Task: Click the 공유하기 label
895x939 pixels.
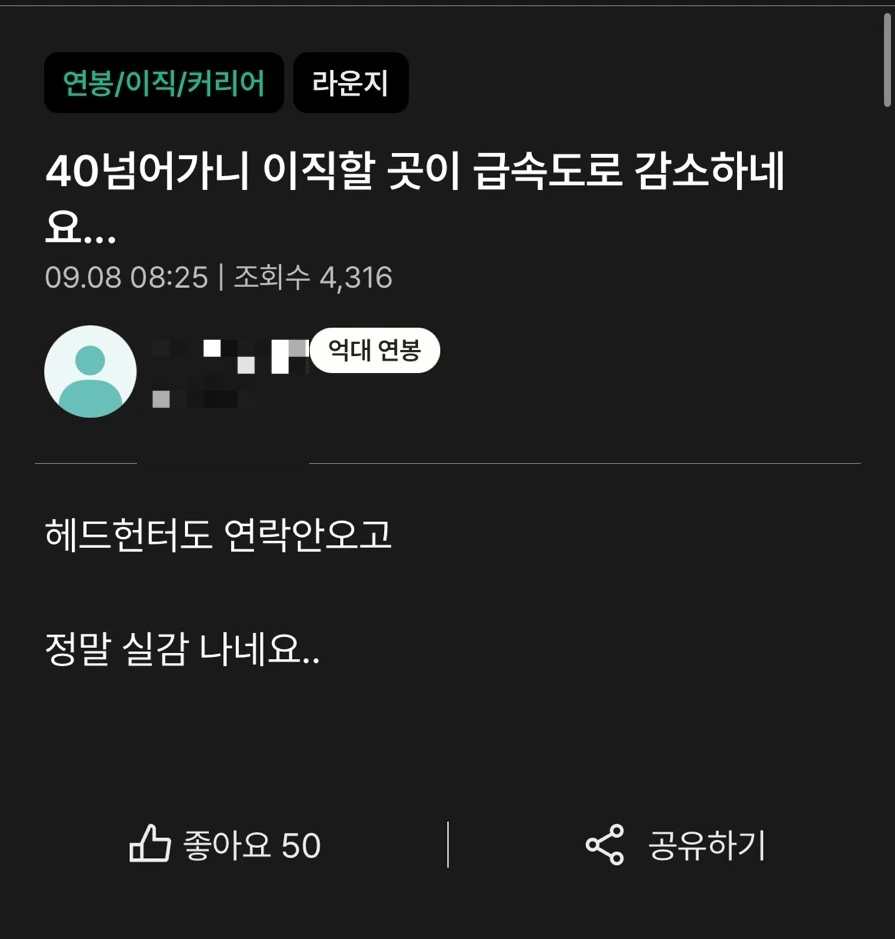Action: (x=707, y=845)
